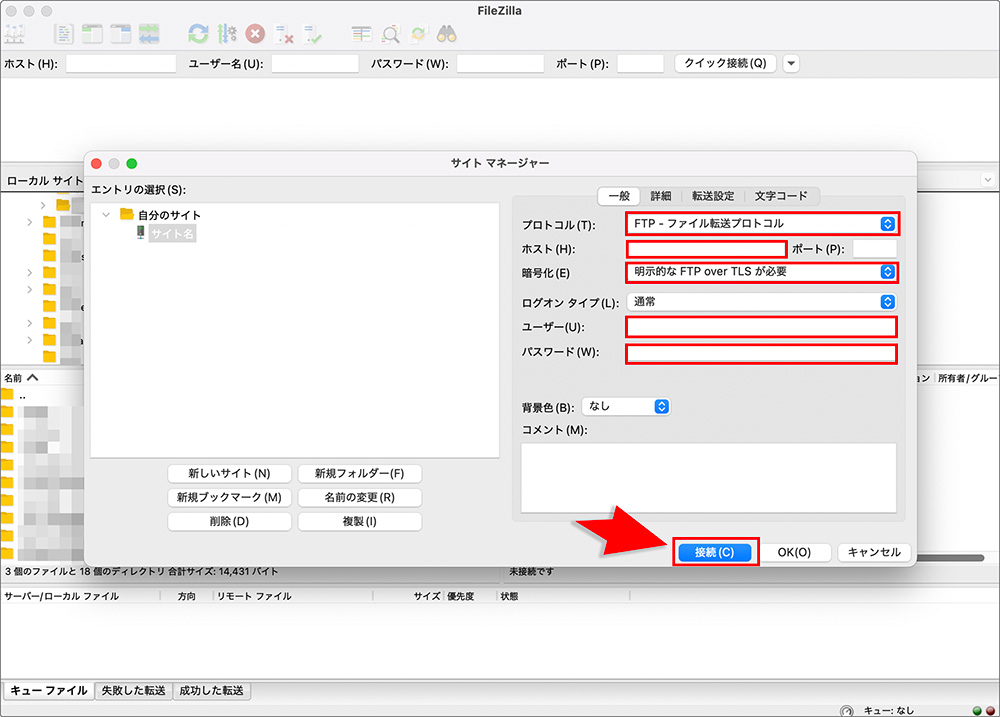Click the OK(O) button
The height and width of the screenshot is (717, 1000).
pos(794,552)
